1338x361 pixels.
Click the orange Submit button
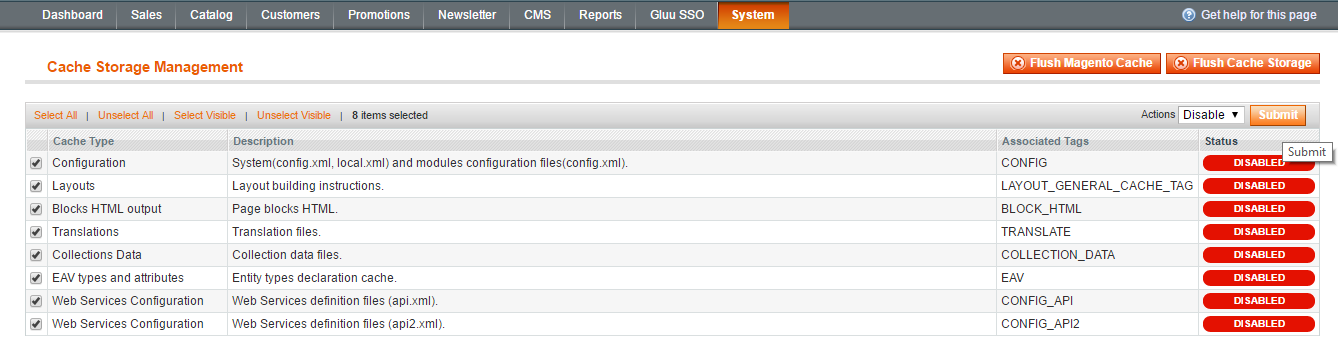tap(1278, 115)
